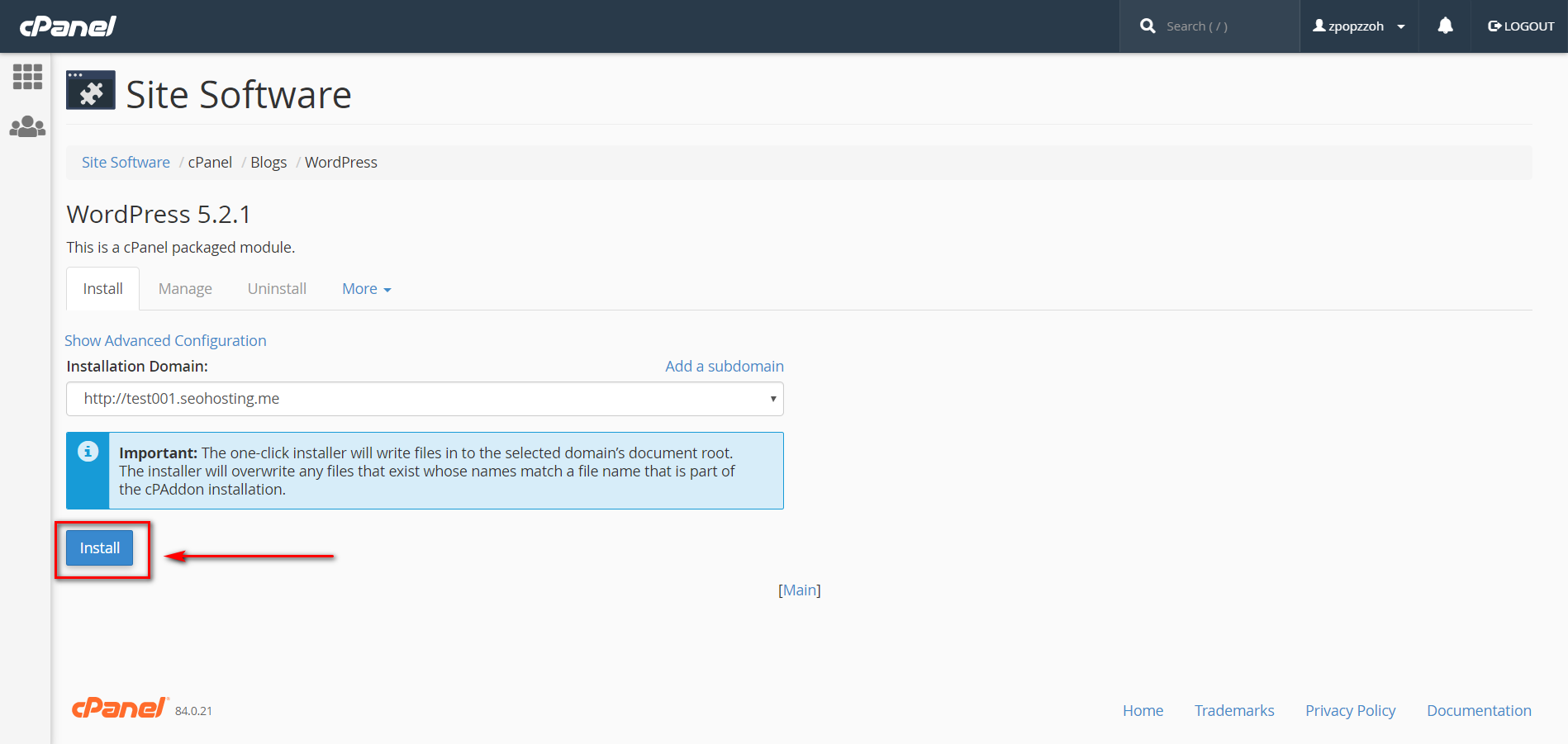Log out using the LOGOUT button

[1521, 26]
